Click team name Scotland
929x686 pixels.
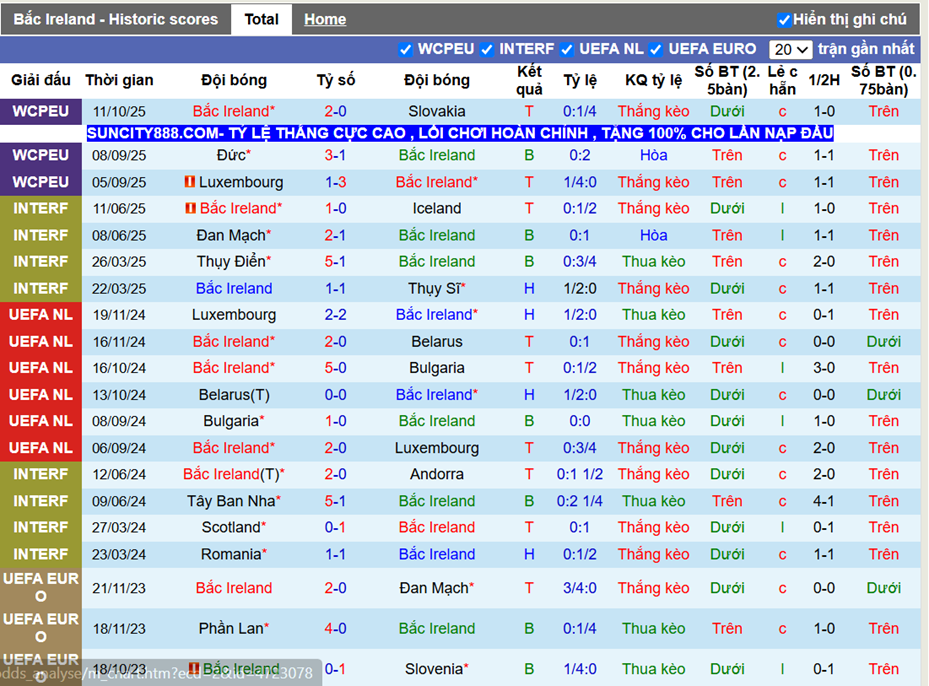tap(233, 527)
